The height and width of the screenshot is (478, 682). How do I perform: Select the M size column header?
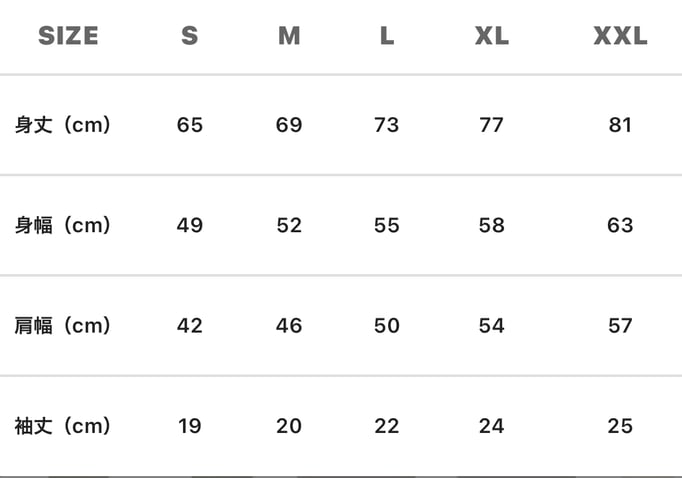pos(289,37)
